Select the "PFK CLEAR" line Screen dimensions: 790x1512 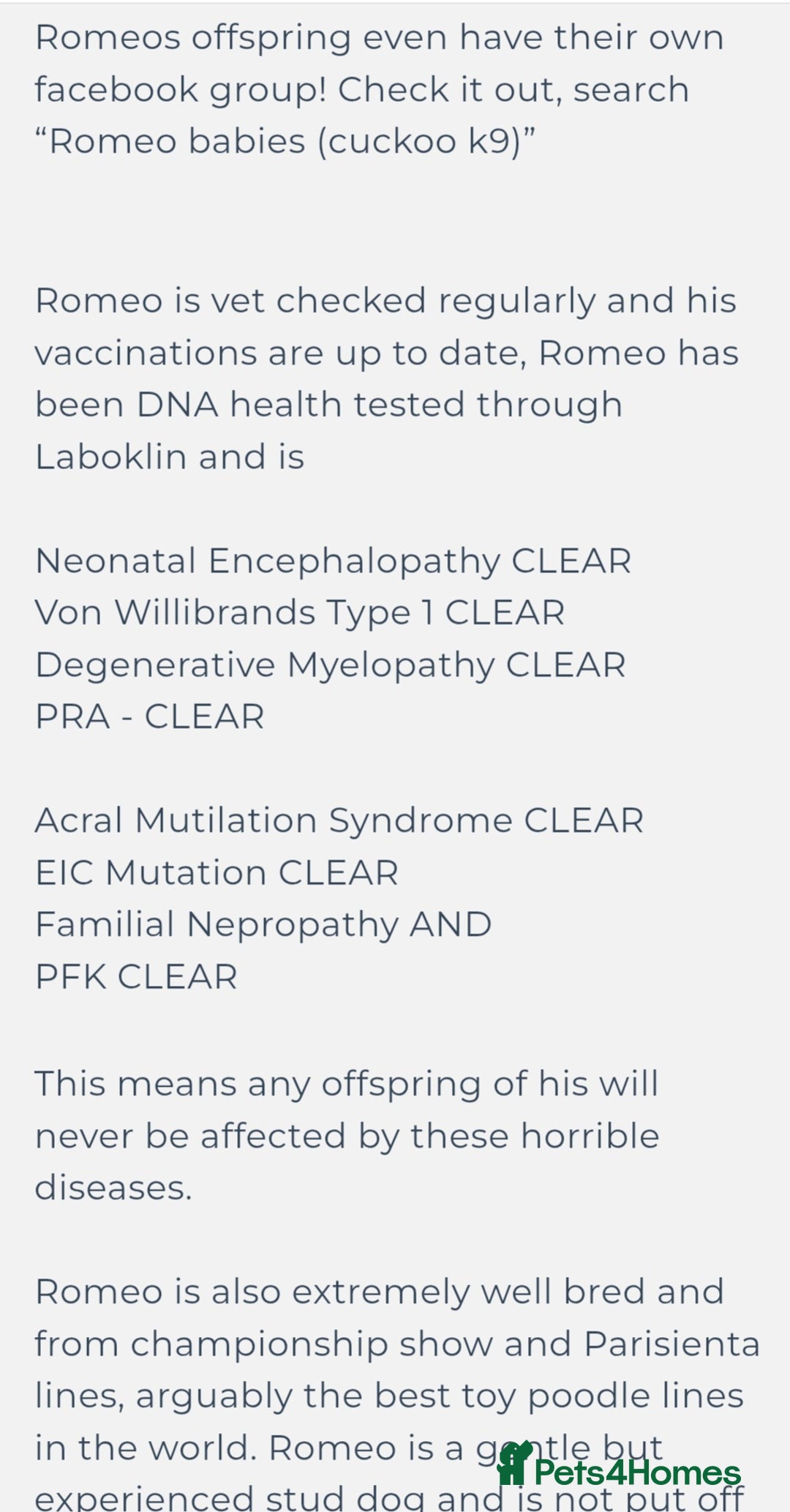136,977
